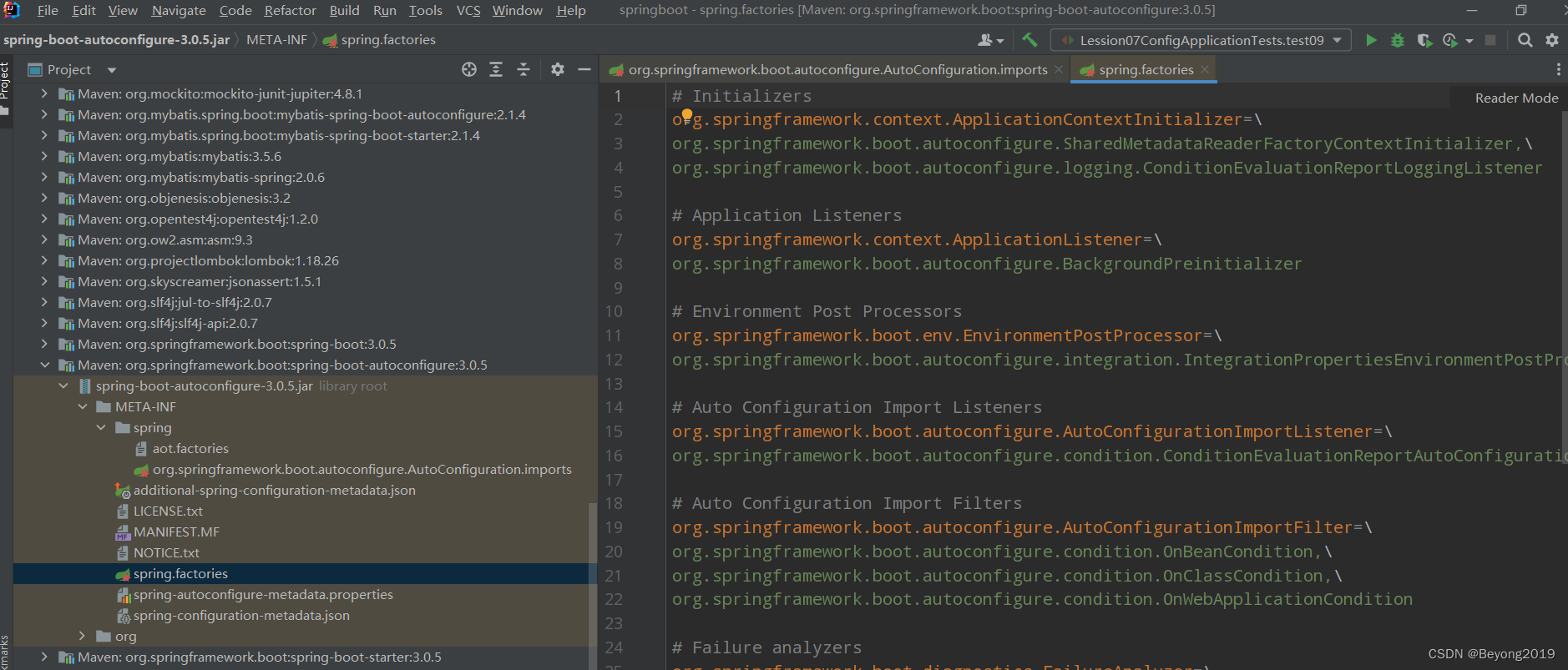This screenshot has width=1568, height=670.
Task: Hide the Project tool window
Action: pos(584,69)
